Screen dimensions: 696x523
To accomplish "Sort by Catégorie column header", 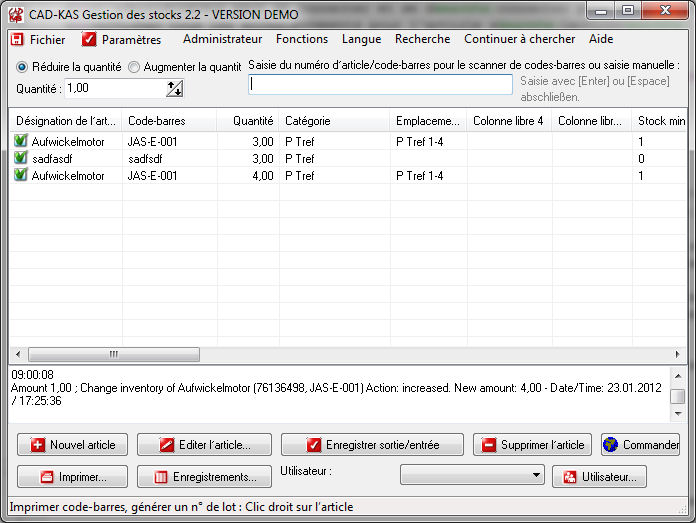I will pyautogui.click(x=334, y=121).
